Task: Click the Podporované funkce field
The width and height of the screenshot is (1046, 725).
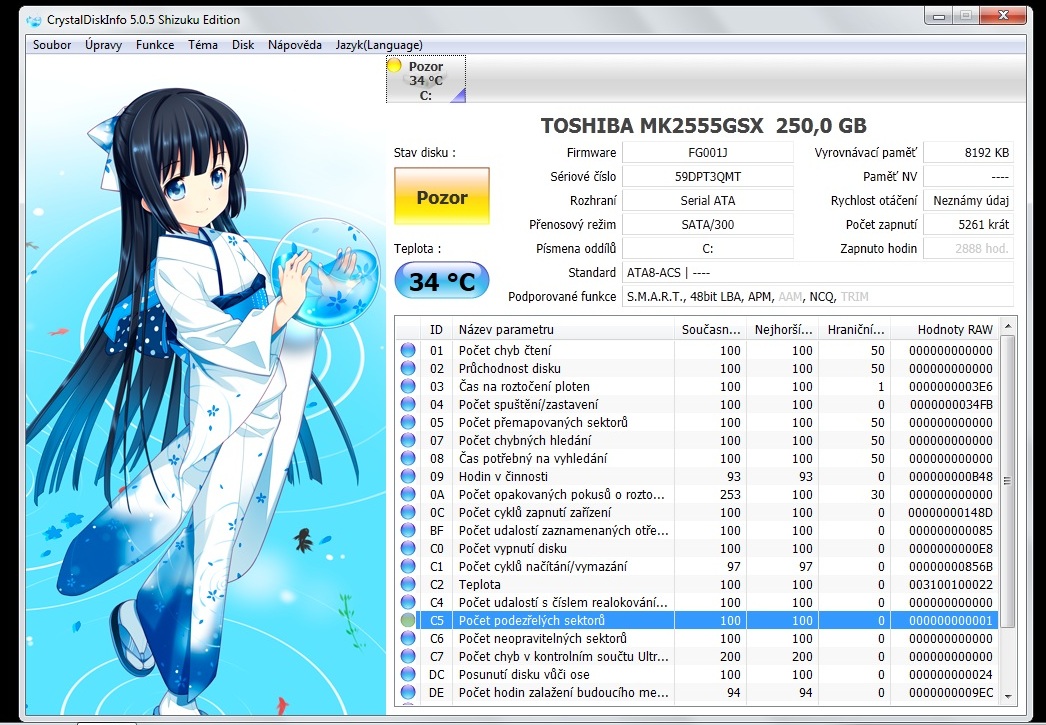Action: (818, 296)
